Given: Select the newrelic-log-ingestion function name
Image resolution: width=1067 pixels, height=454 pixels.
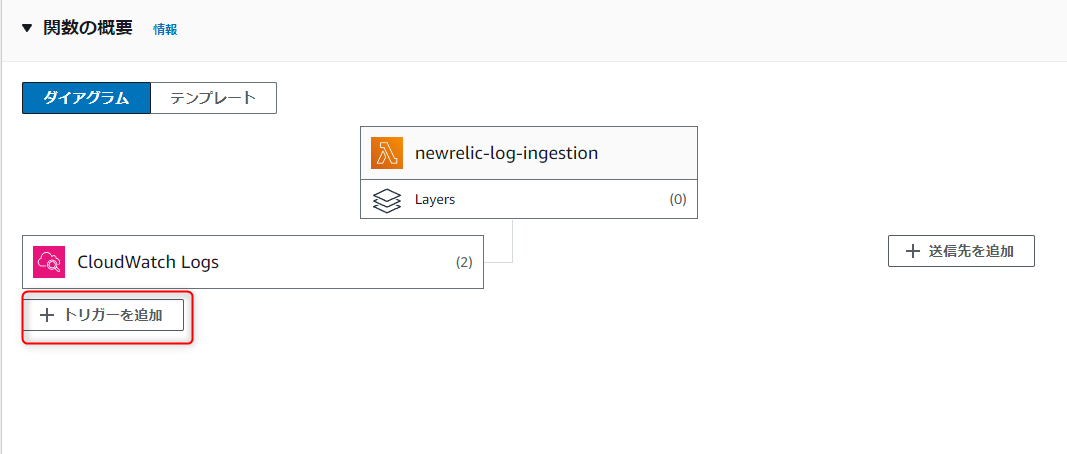Looking at the screenshot, I should coord(506,153).
